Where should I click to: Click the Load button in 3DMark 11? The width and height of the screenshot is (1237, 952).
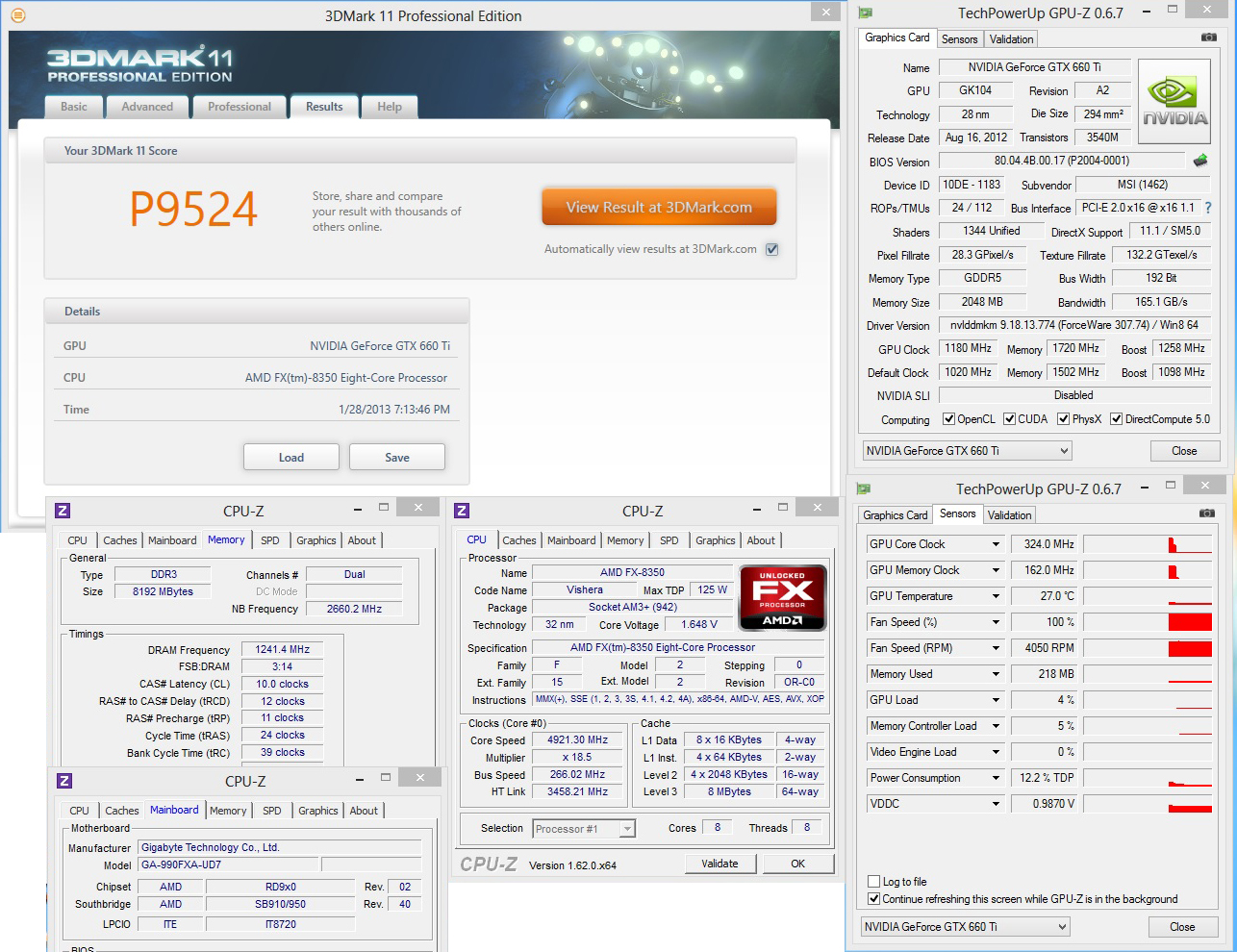291,458
